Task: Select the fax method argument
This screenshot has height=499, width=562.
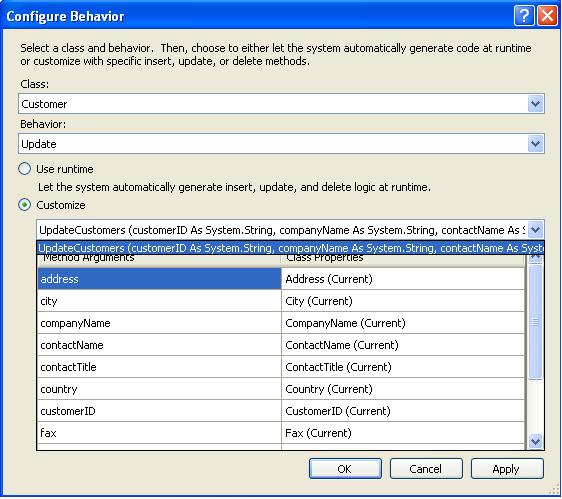Action: [159, 433]
